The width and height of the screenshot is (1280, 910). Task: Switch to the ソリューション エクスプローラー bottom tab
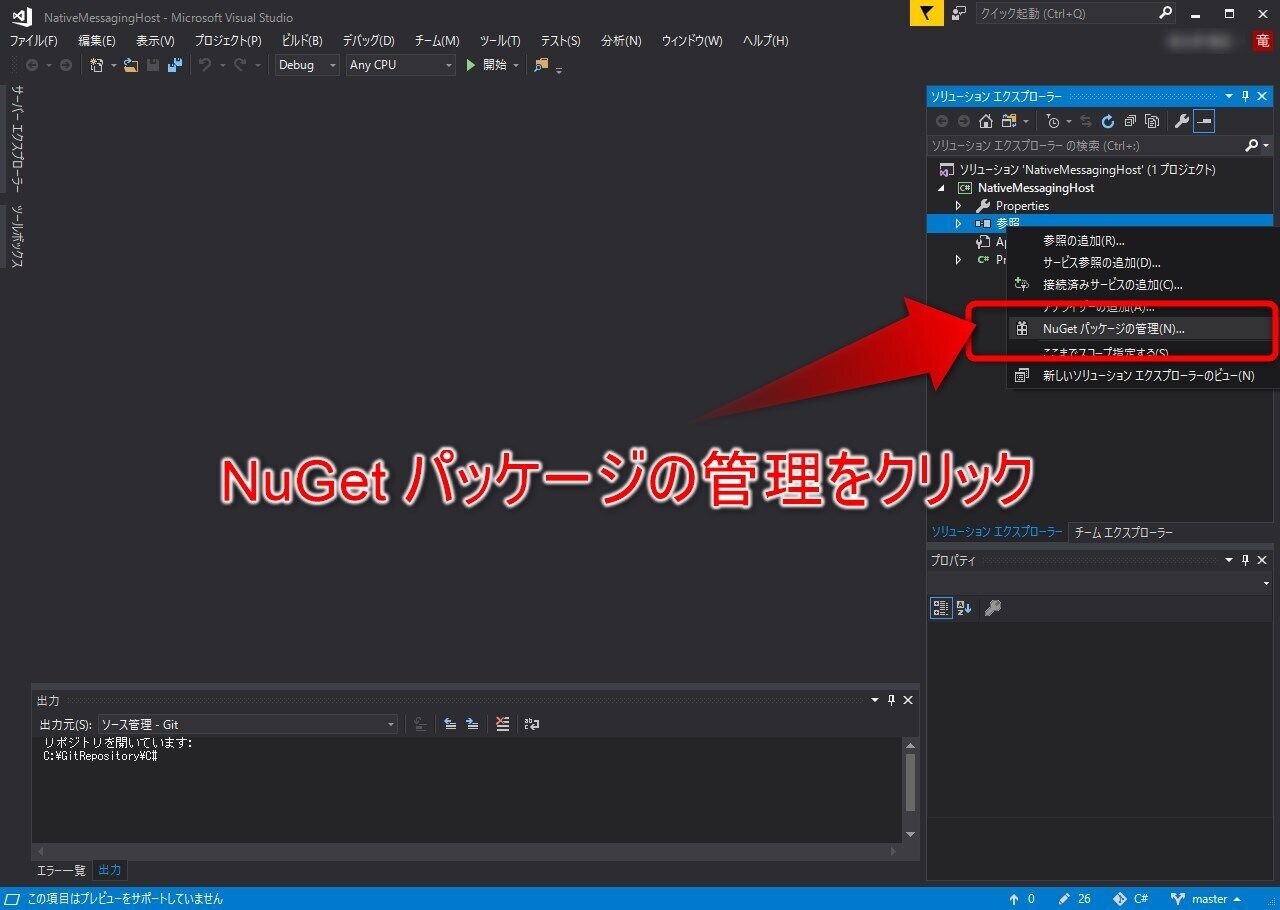(x=997, y=532)
